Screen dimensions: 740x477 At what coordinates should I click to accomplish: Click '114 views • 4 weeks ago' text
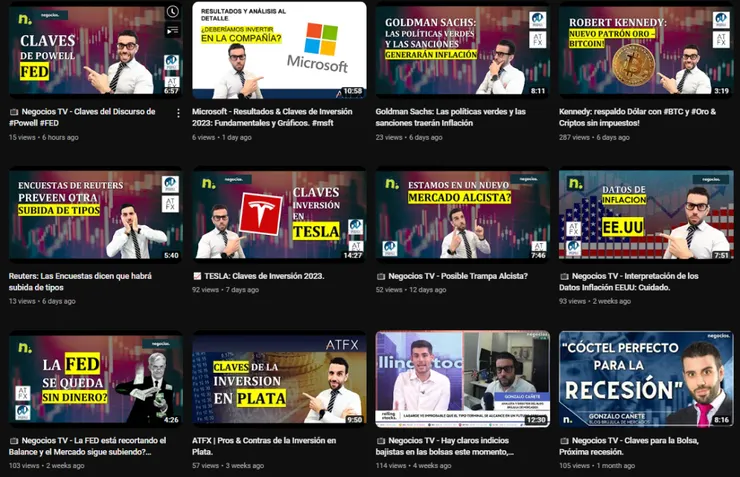pos(413,466)
